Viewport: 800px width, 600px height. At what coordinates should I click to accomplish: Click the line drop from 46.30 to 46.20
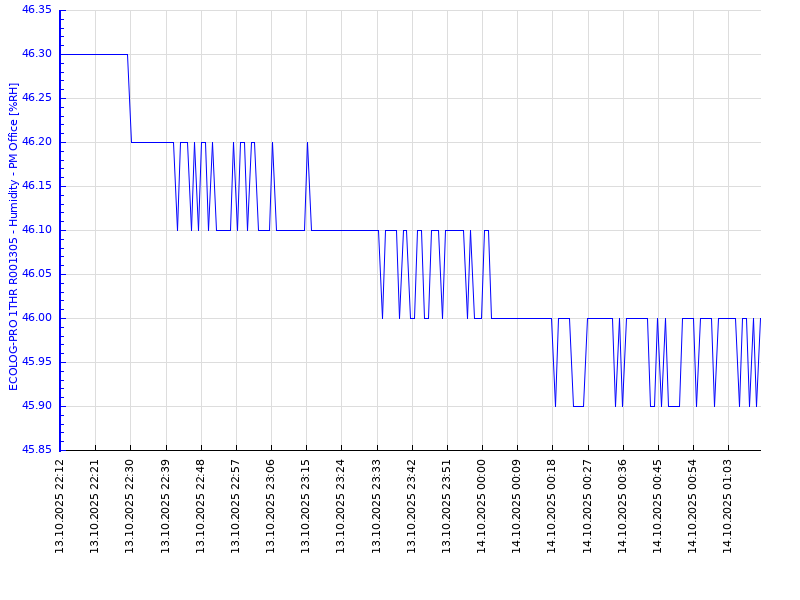(x=129, y=98)
